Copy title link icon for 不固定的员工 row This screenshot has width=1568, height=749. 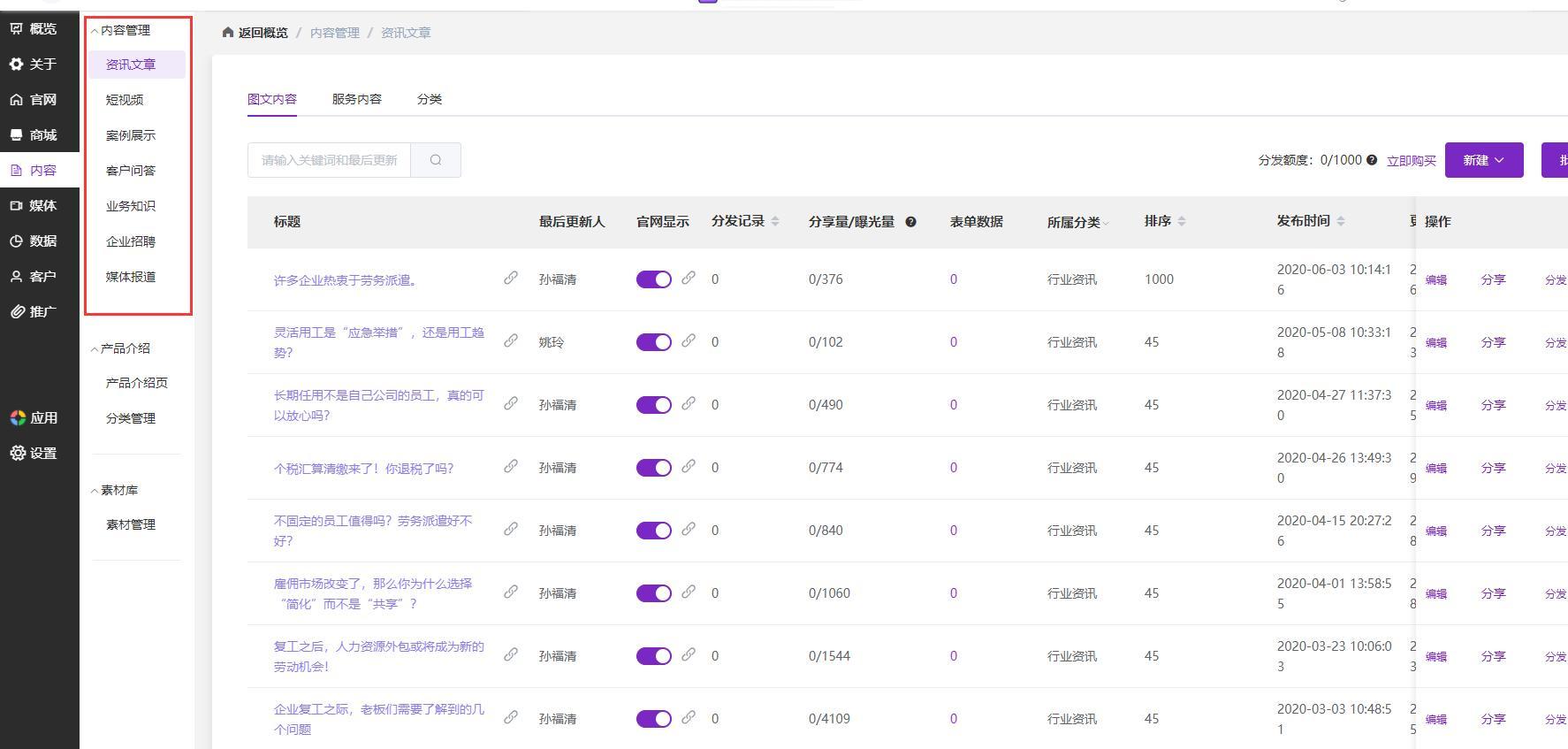click(511, 529)
